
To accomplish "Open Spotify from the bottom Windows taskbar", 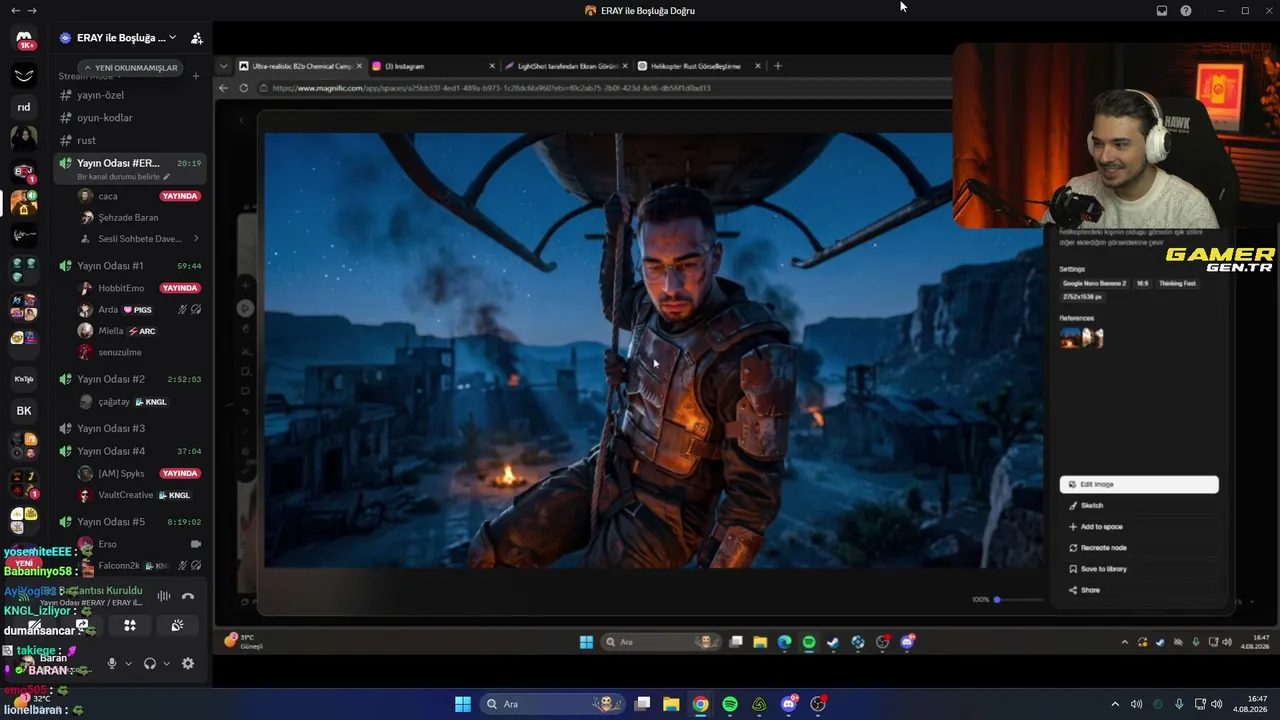I will (x=730, y=704).
